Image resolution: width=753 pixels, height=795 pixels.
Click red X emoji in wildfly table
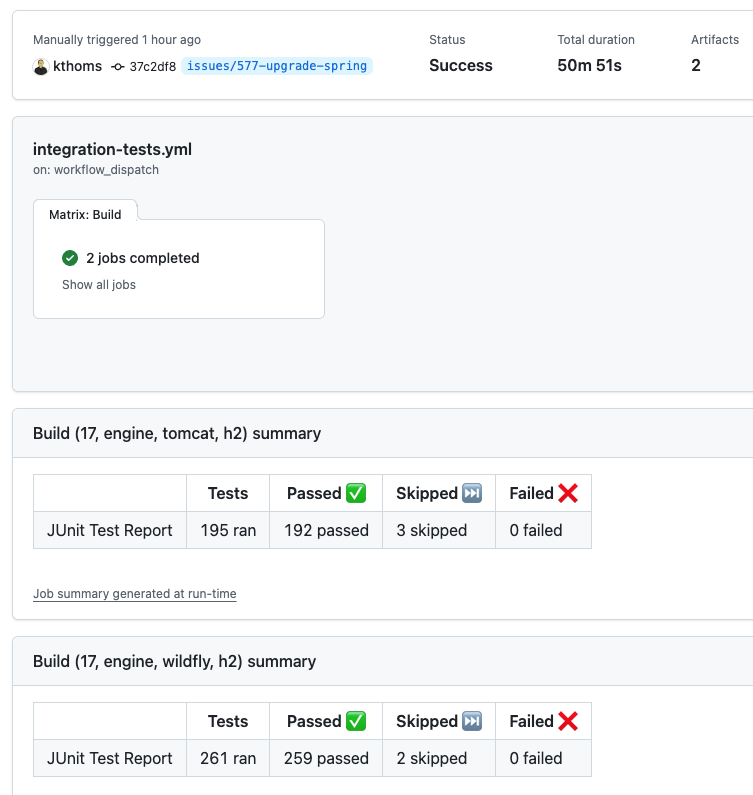[x=568, y=721]
